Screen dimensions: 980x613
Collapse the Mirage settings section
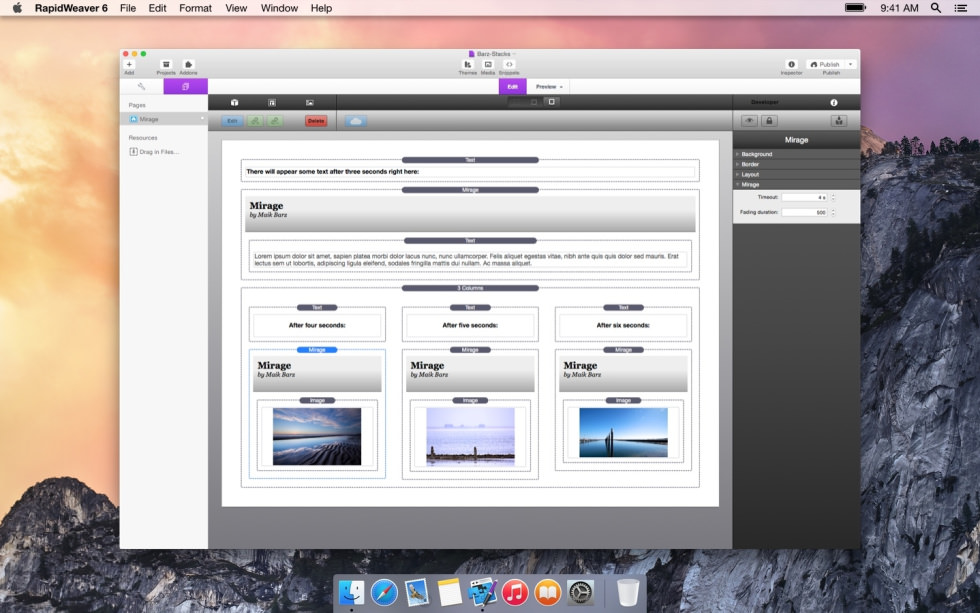[x=796, y=184]
